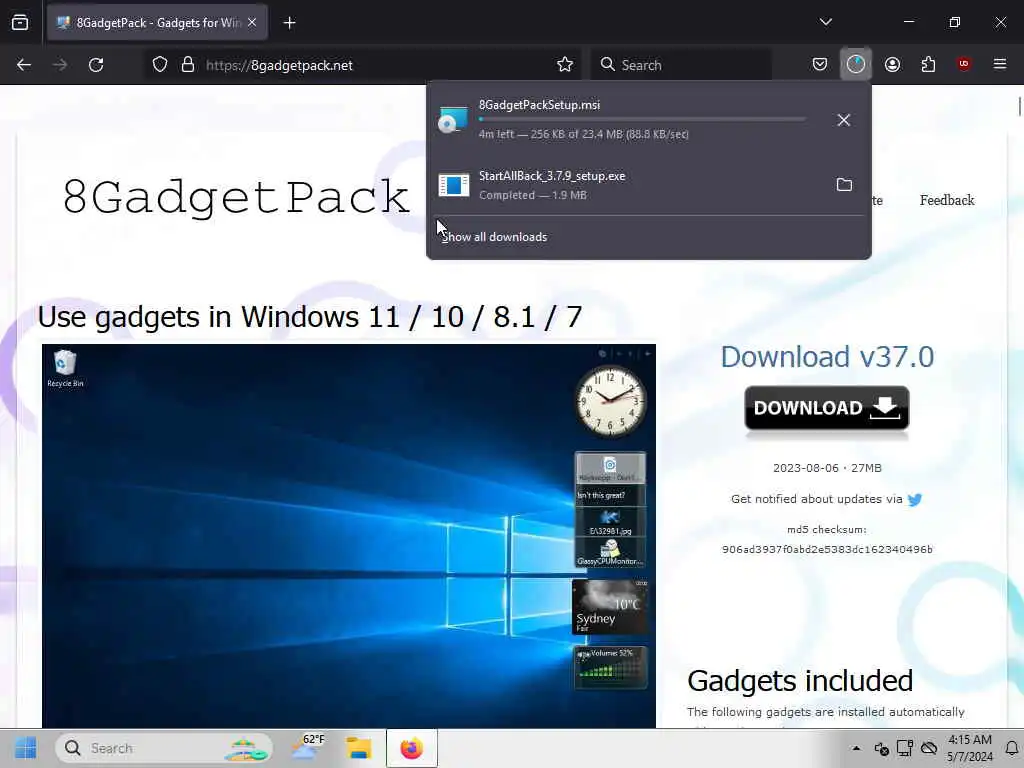
Task: Click the Gadgets included heading
Action: [x=799, y=680]
